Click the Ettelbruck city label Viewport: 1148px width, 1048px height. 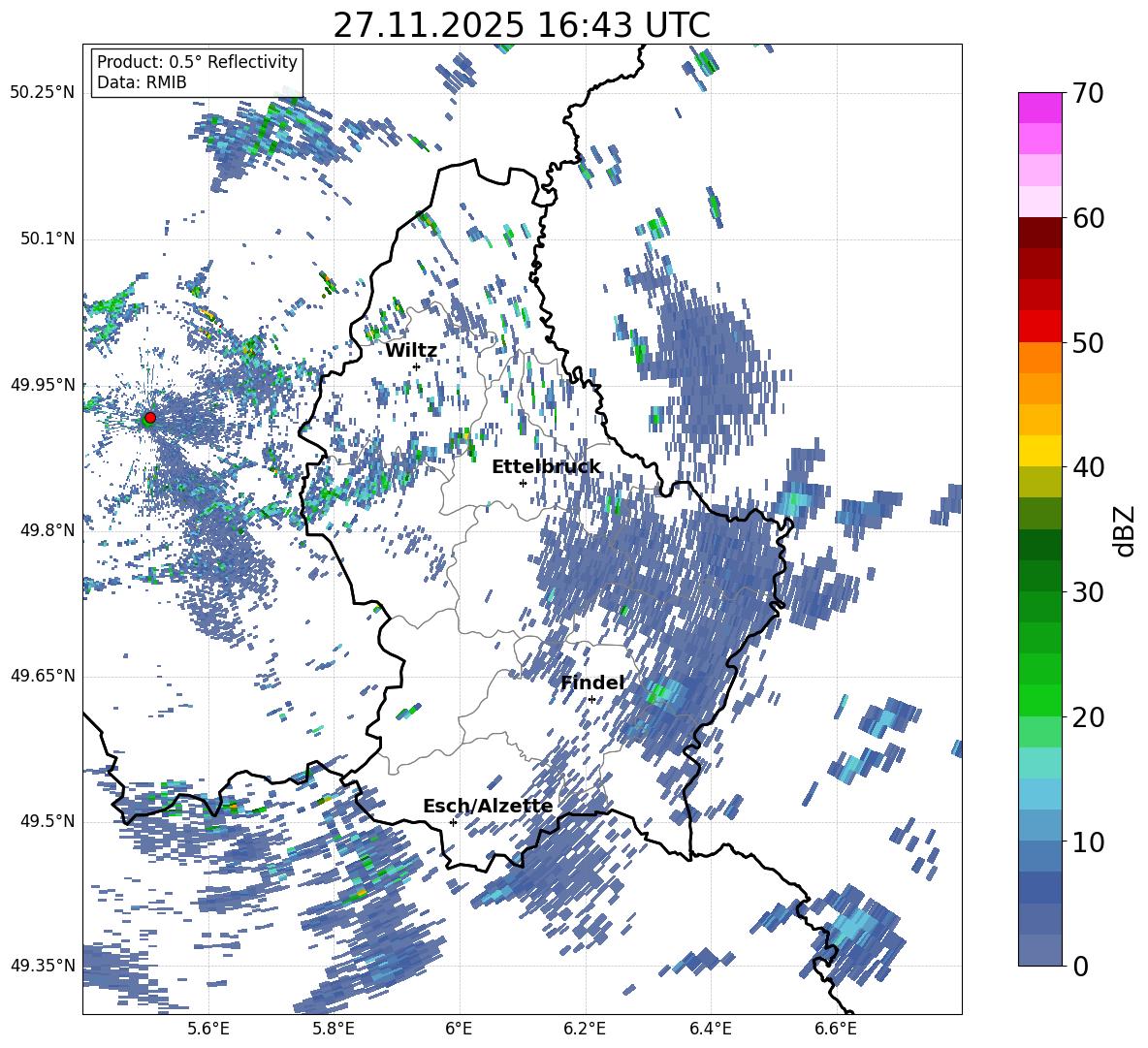pos(546,467)
